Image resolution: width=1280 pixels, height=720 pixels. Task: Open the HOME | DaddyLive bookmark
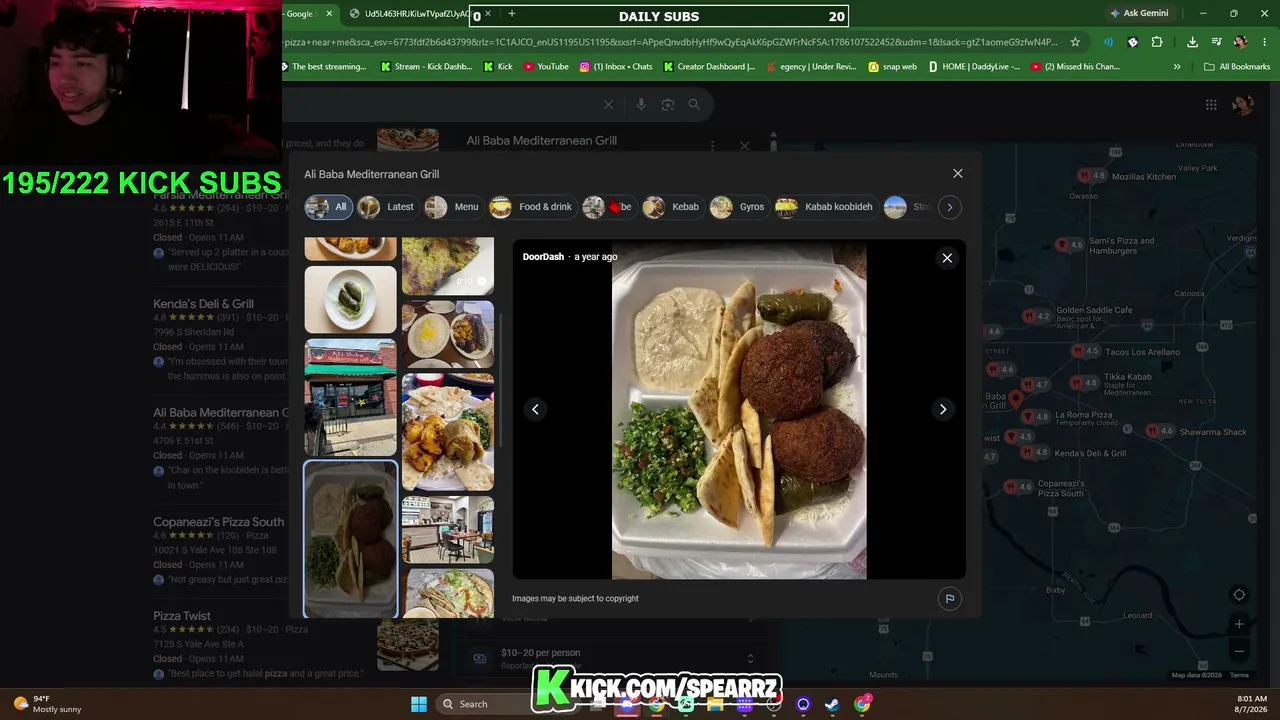(975, 67)
